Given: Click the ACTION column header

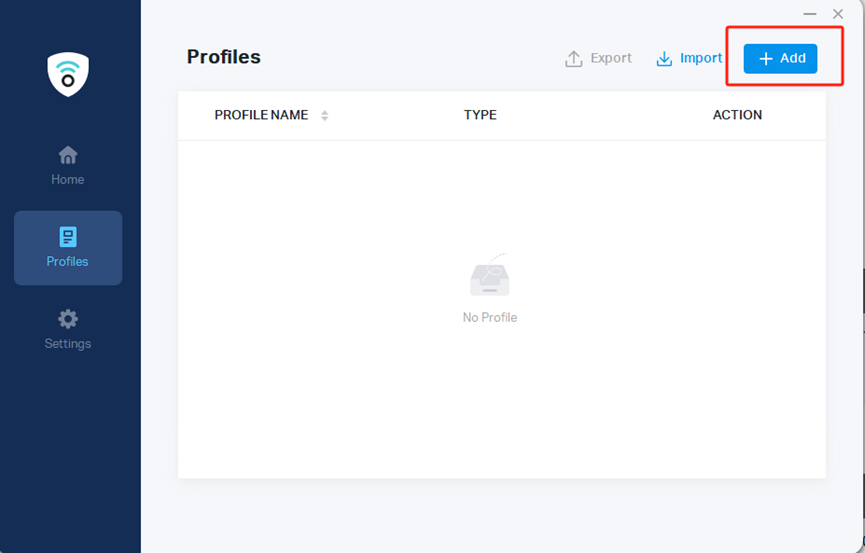Looking at the screenshot, I should (737, 115).
